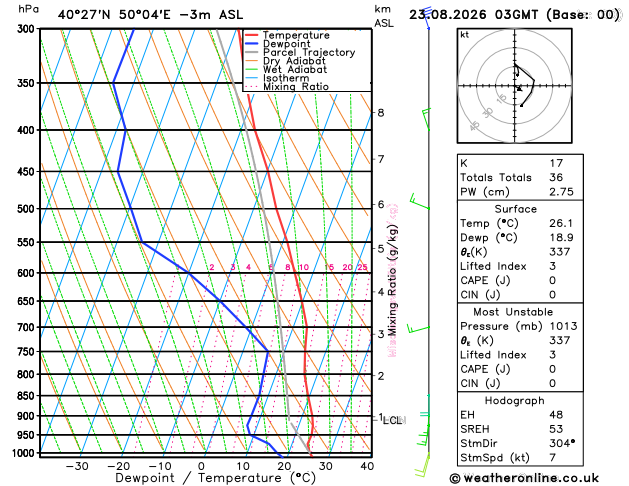The image size is (629, 486).
Task: Click the blue wind barb at 300 hPa
Action: pos(428,18)
